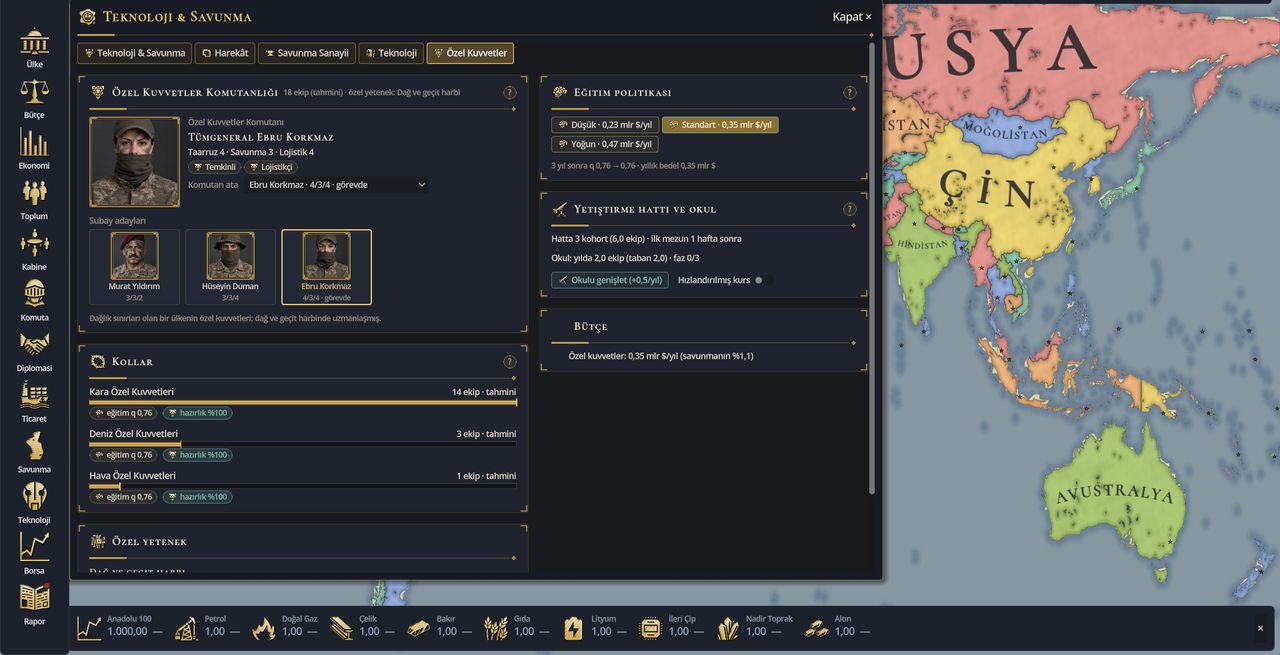This screenshot has height=655, width=1280.
Task: Click the İleri Çip ticker icon
Action: (x=651, y=628)
